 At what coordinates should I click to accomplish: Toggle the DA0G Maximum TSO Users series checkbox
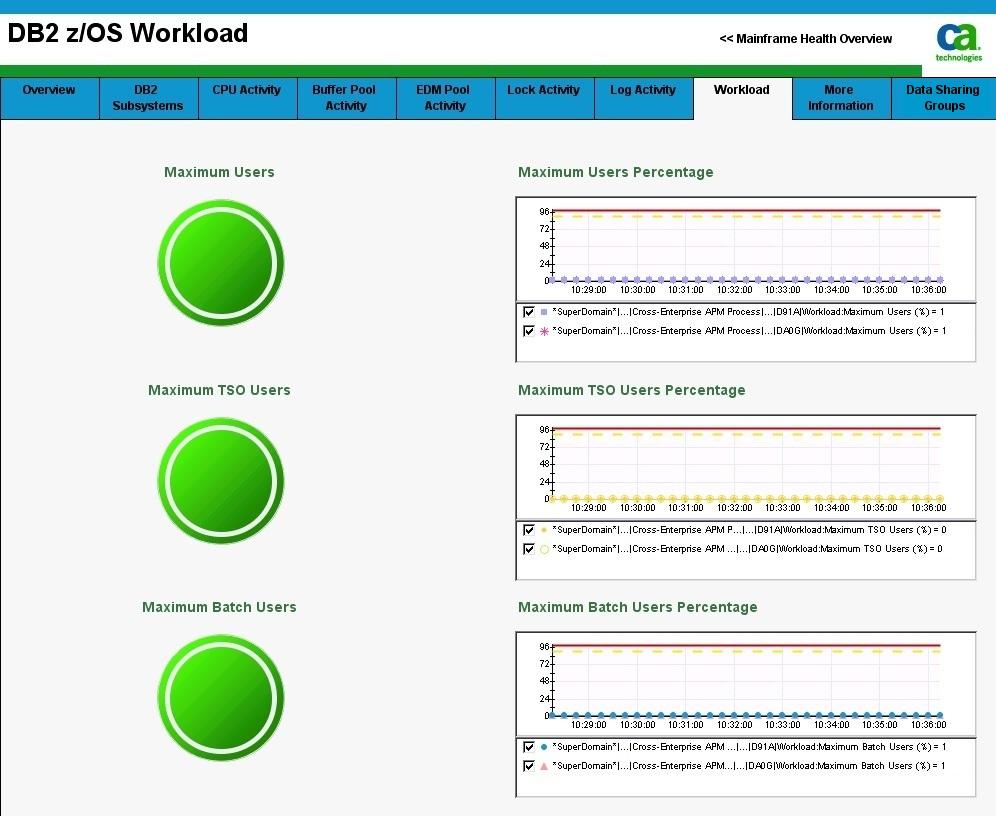click(528, 549)
